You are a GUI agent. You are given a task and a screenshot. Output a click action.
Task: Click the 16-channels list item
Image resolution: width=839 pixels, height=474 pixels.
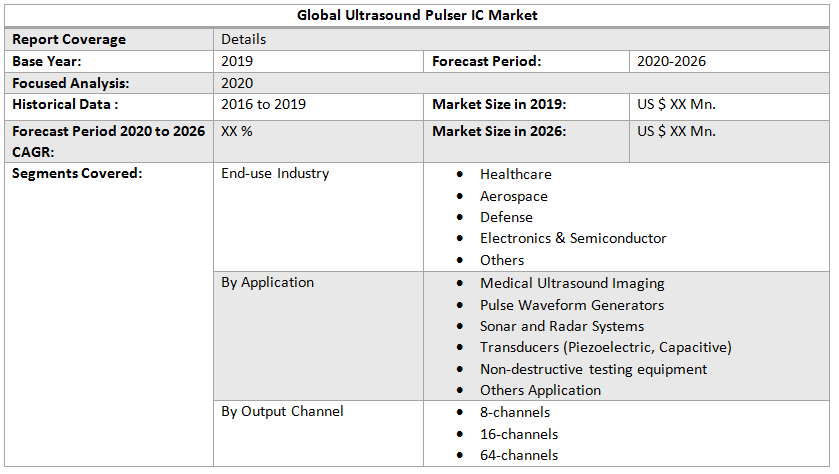click(x=518, y=434)
